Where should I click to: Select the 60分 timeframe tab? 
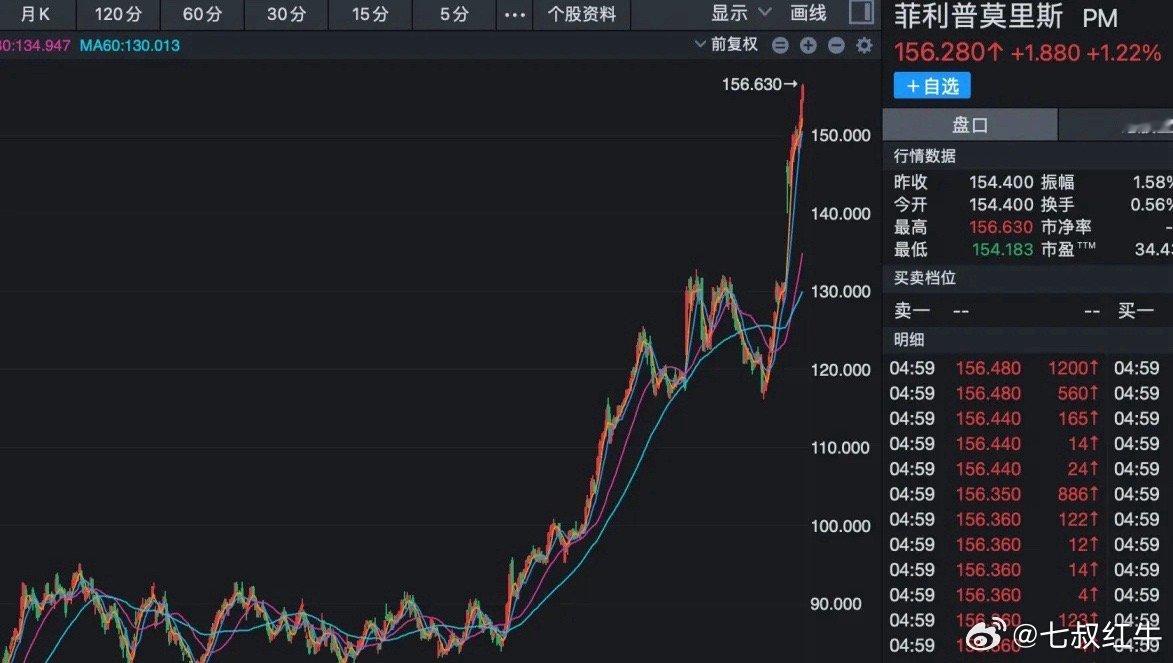pyautogui.click(x=202, y=14)
